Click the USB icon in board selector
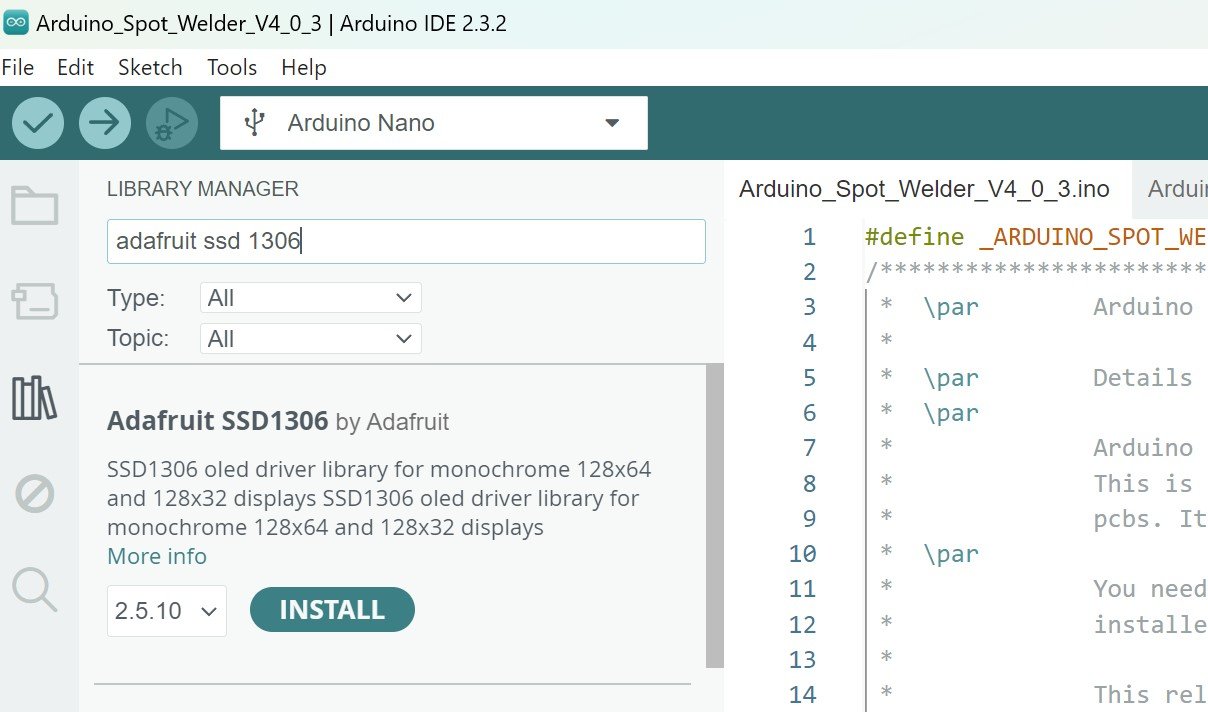The width and height of the screenshot is (1208, 712). point(255,123)
